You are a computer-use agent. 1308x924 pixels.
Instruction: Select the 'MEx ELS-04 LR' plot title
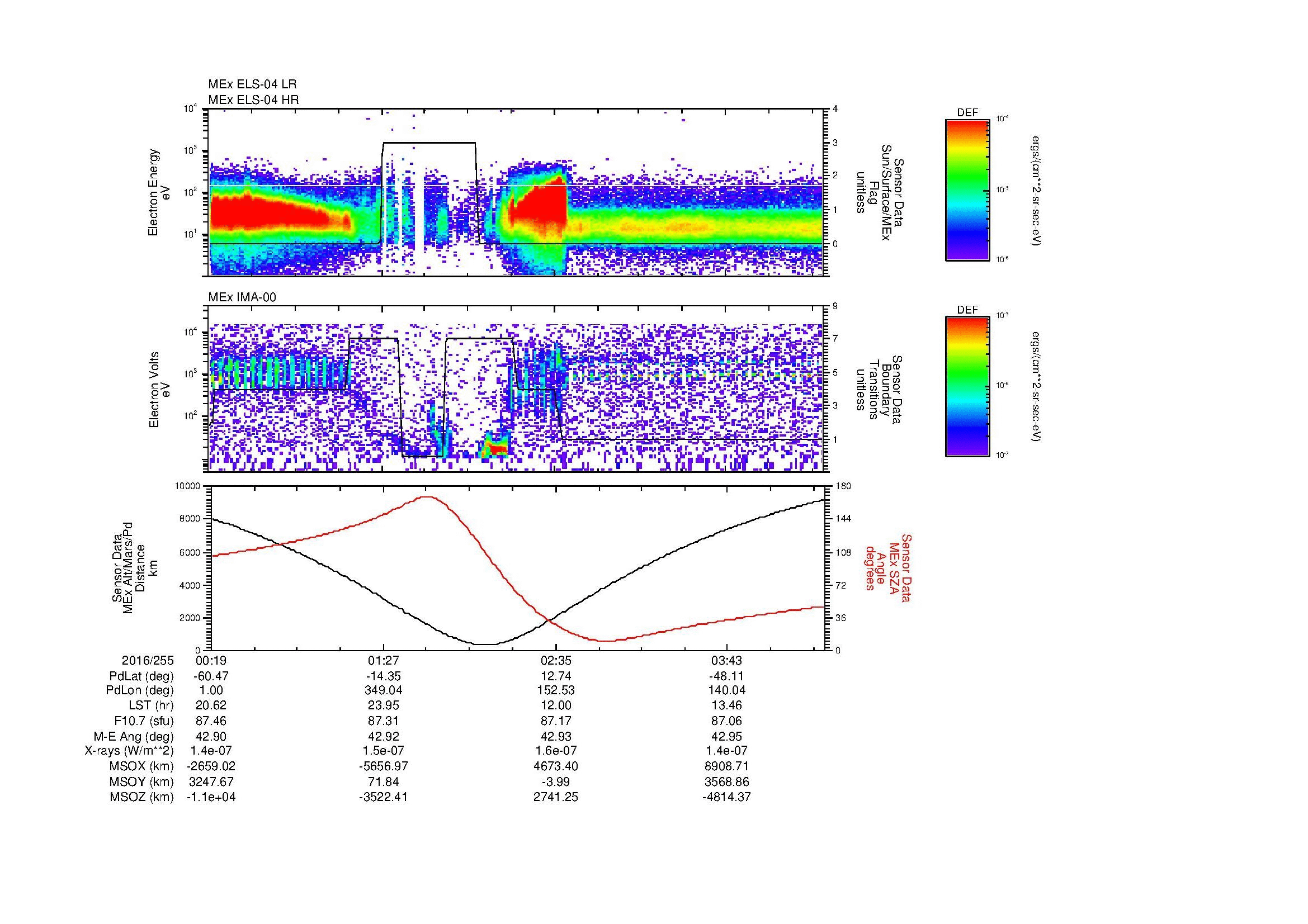click(252, 84)
